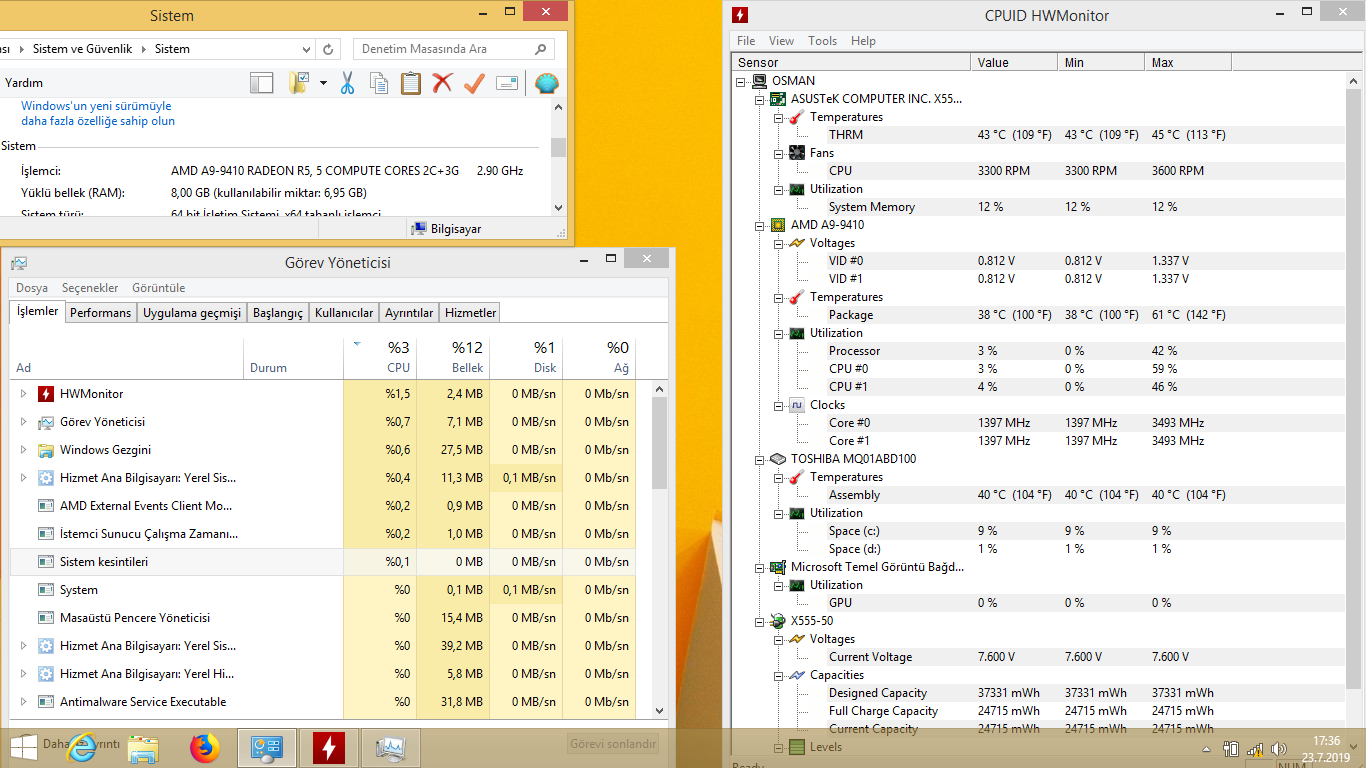
Task: Click the Sistem window vertical scrollbar
Action: coord(558,149)
